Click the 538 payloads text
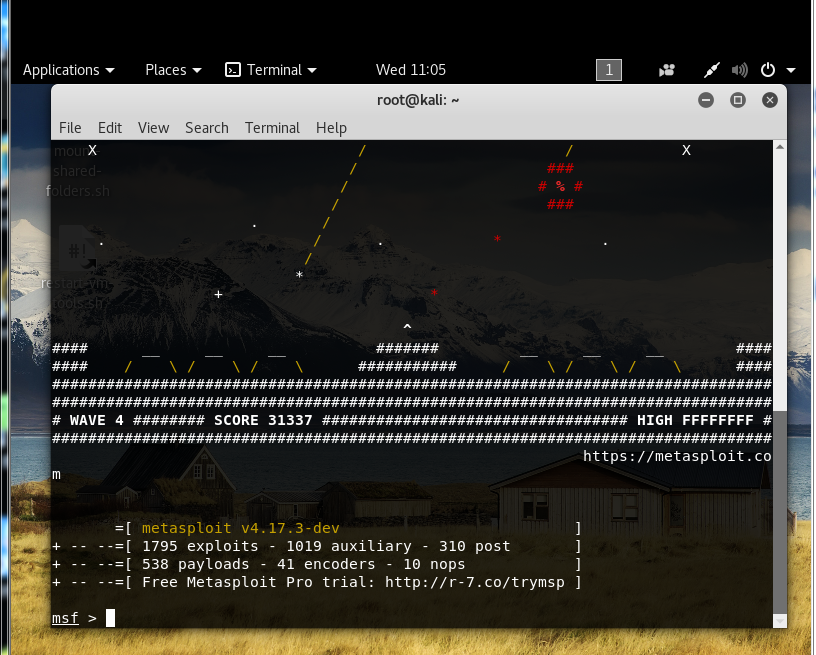 195,564
